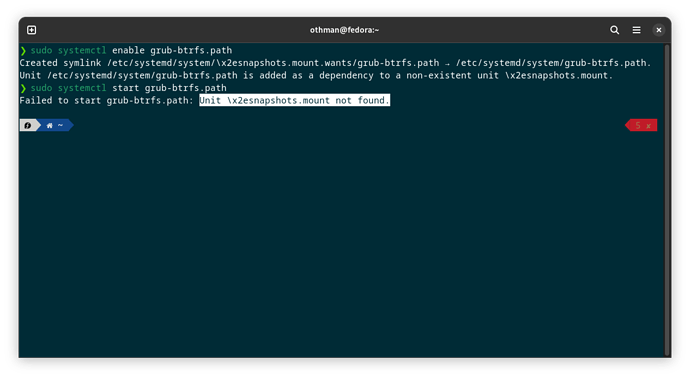This screenshot has height=378, width=690.
Task: Close the terminal window
Action: (658, 30)
